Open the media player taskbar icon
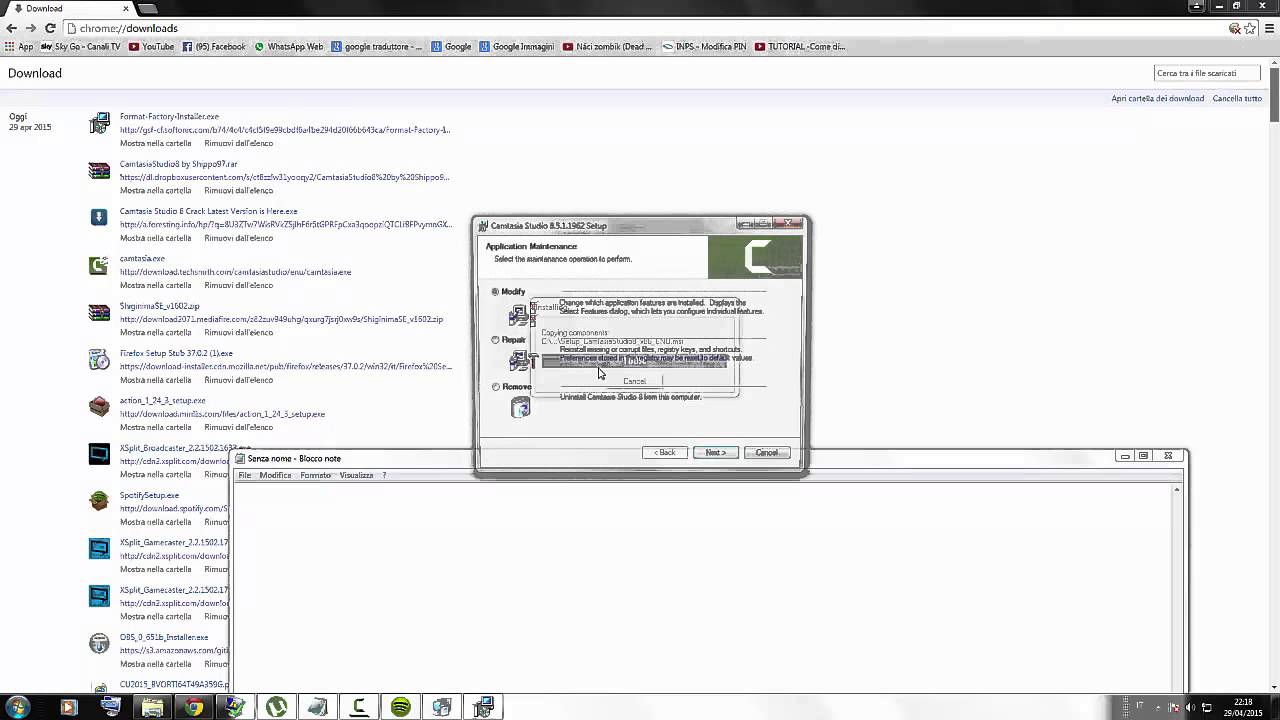This screenshot has height=720, width=1280. [x=68, y=707]
